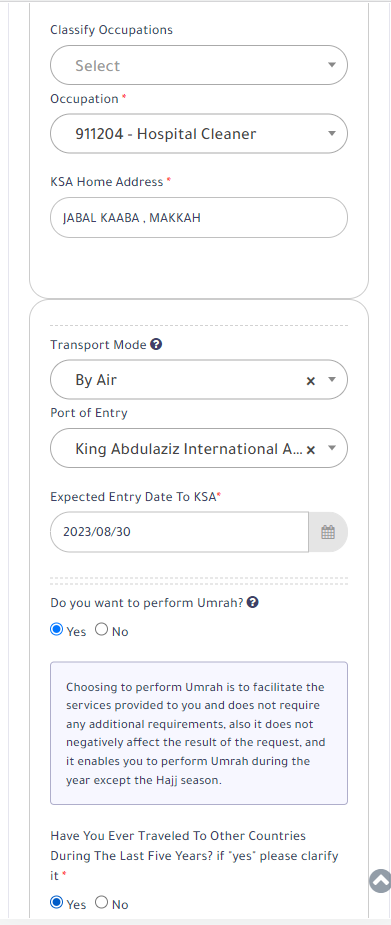Click the 911204 - Hospital Cleaner value
This screenshot has height=925, width=391.
coord(166,134)
